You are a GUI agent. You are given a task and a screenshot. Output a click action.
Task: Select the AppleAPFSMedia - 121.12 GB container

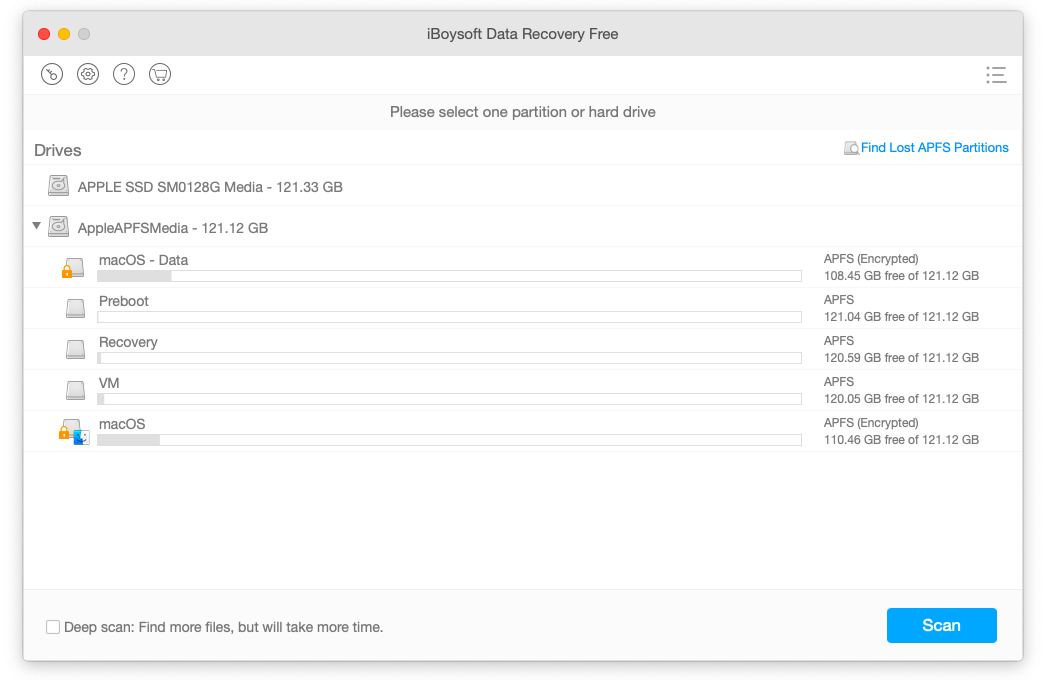click(172, 228)
